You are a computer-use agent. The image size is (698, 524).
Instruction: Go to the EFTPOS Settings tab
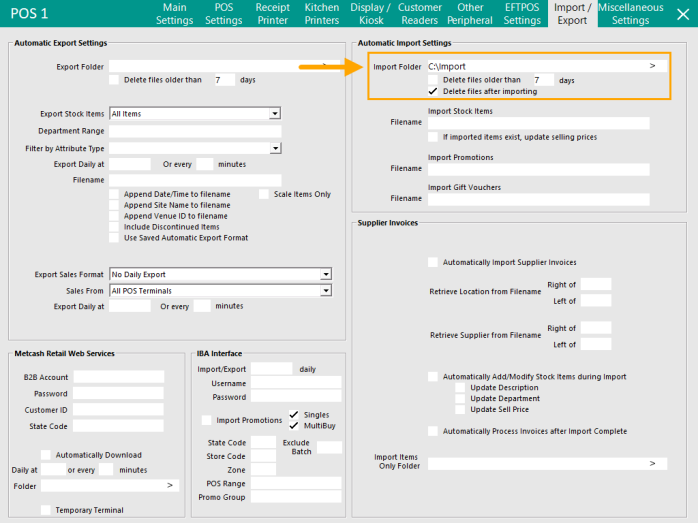coord(522,14)
